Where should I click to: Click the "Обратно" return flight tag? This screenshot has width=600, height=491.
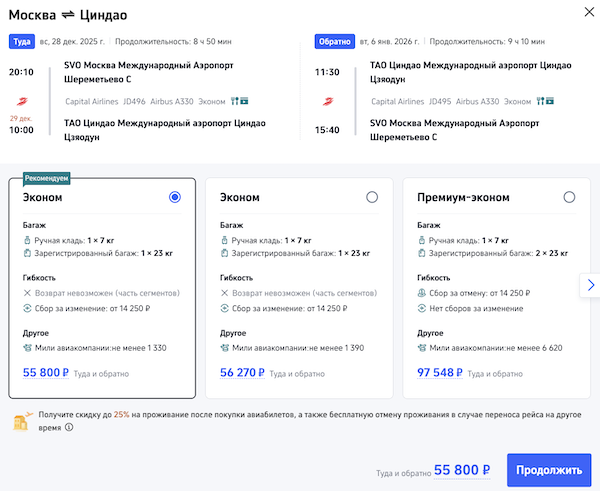[334, 42]
